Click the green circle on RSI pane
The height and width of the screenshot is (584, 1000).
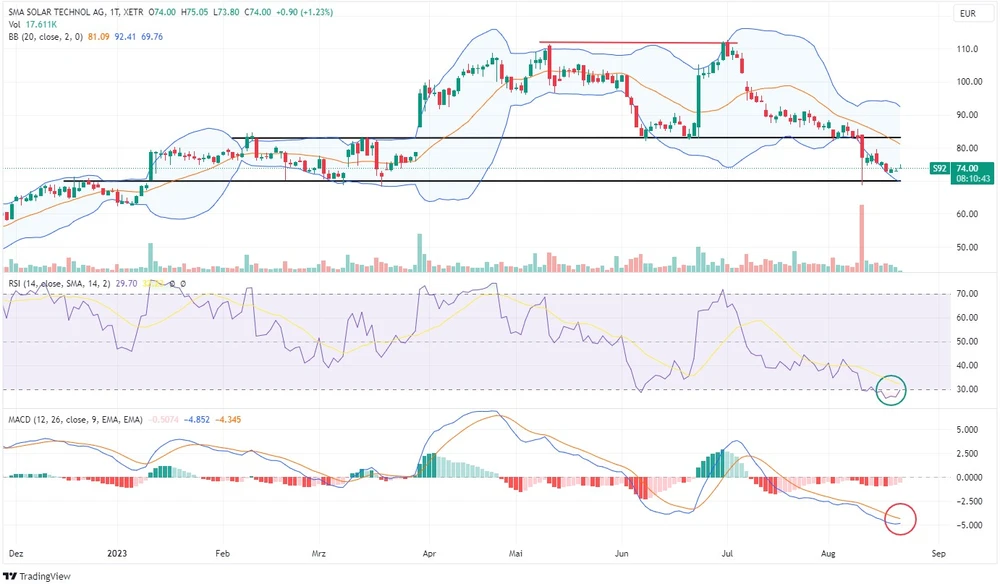click(x=890, y=391)
